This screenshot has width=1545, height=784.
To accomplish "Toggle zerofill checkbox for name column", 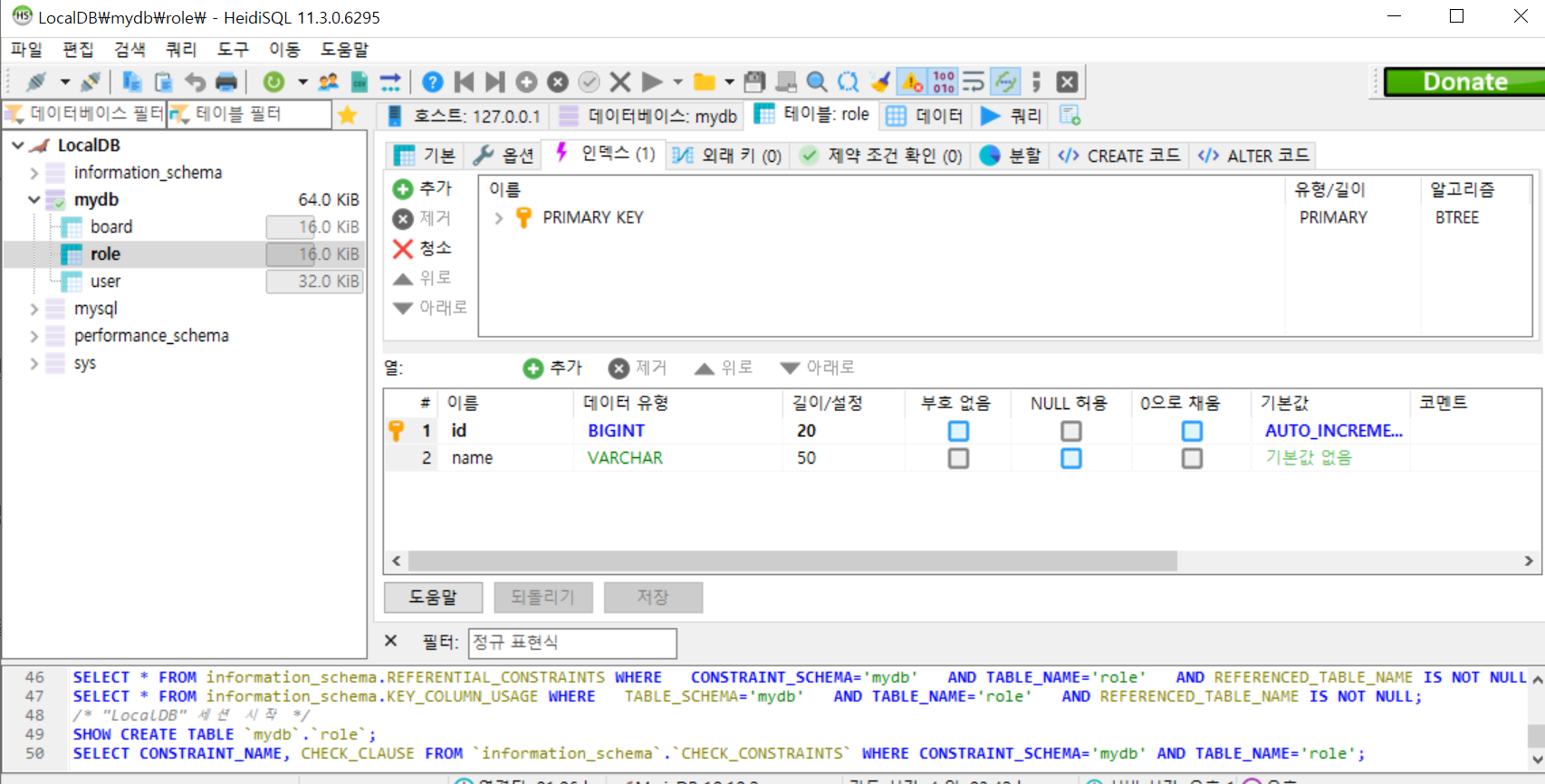I will (1192, 458).
